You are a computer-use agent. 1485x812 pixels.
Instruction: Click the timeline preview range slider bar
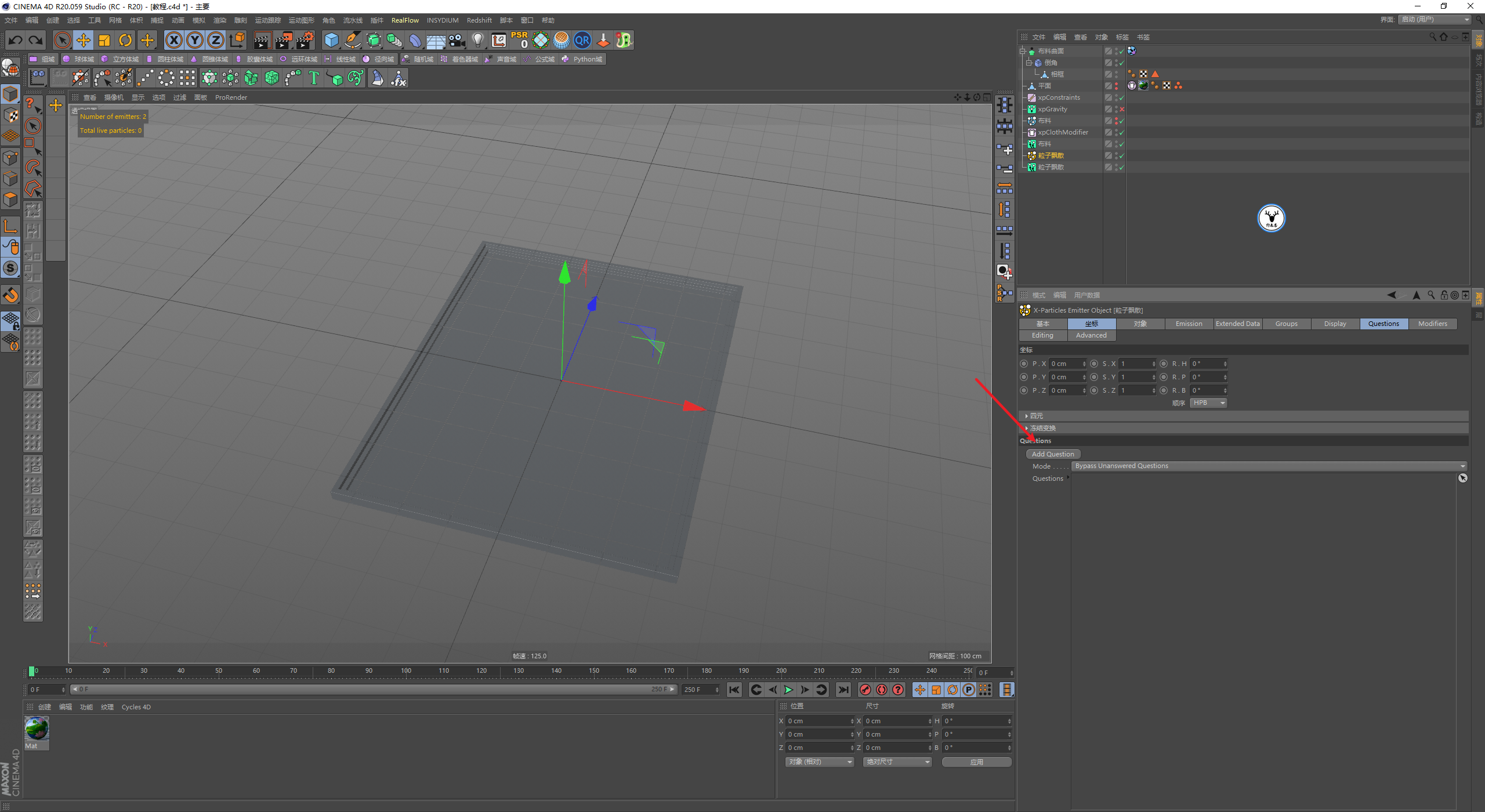click(374, 690)
